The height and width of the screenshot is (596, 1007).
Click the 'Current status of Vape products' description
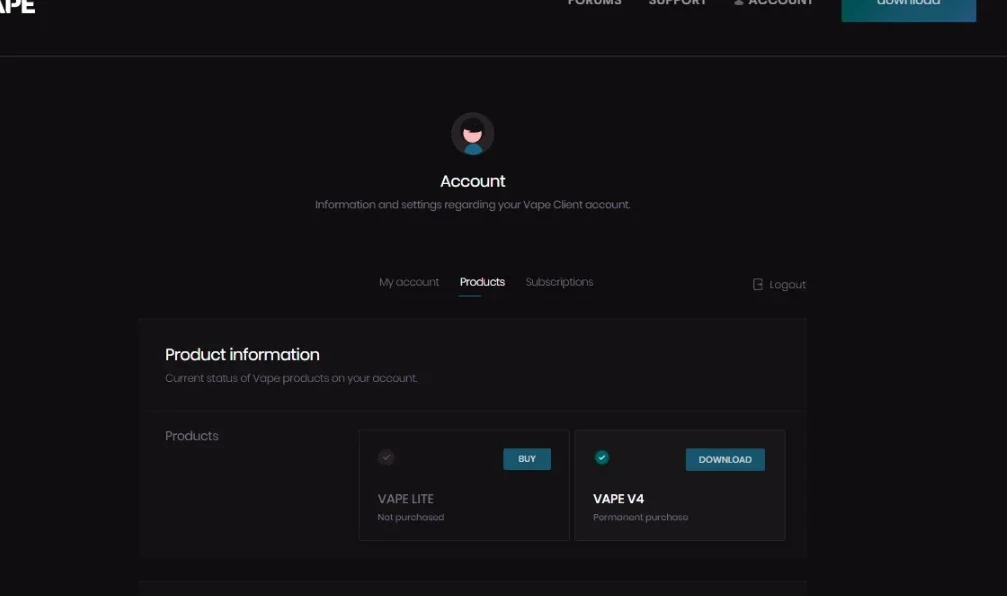[x=291, y=378]
